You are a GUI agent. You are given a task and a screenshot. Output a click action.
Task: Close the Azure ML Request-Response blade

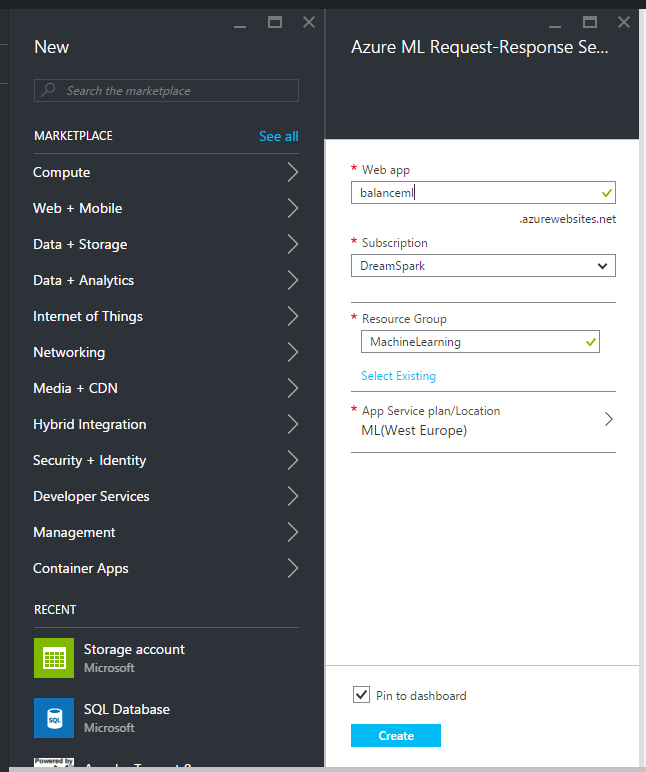point(624,22)
